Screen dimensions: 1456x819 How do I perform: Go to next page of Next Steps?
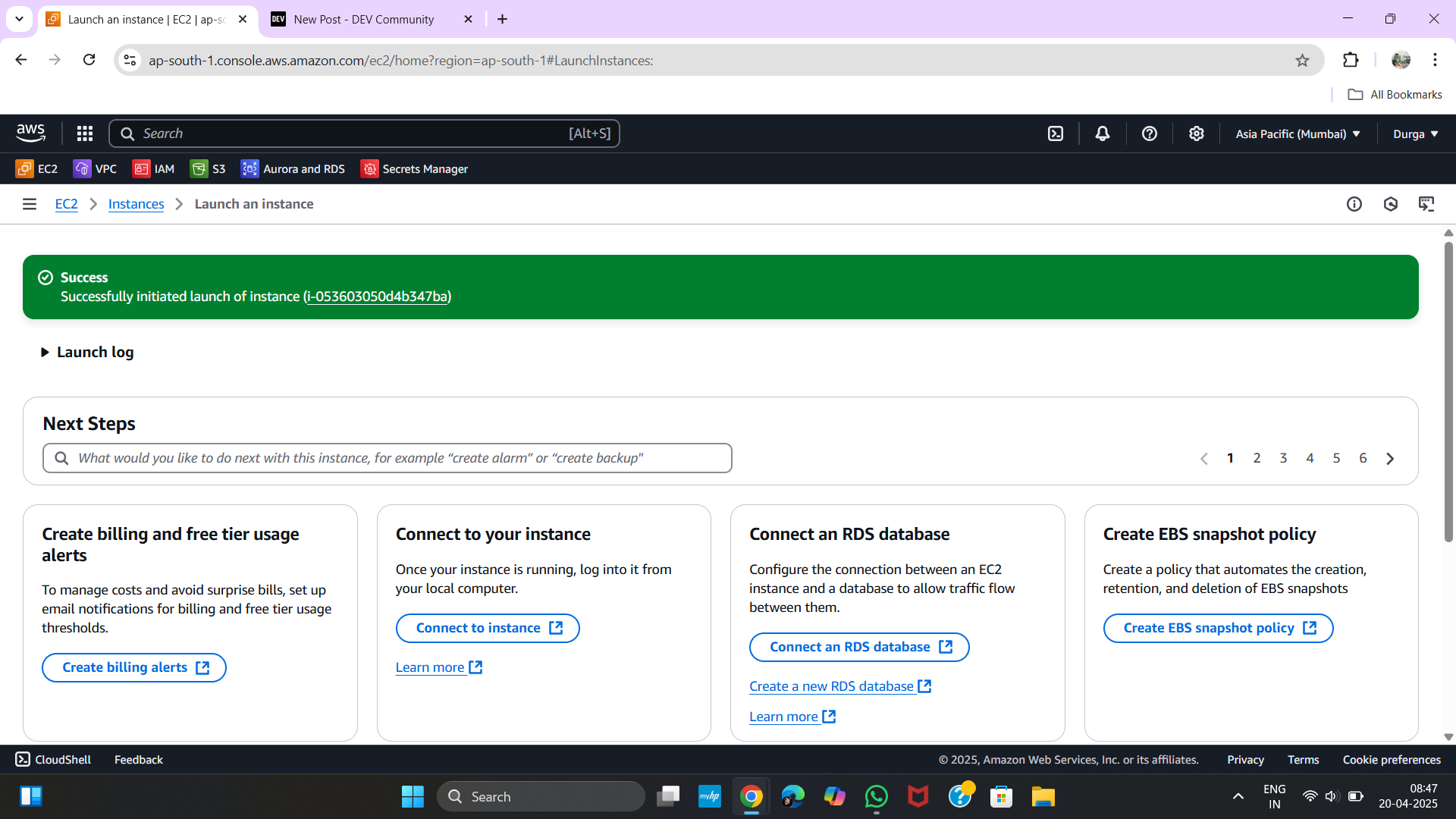[x=1390, y=458]
